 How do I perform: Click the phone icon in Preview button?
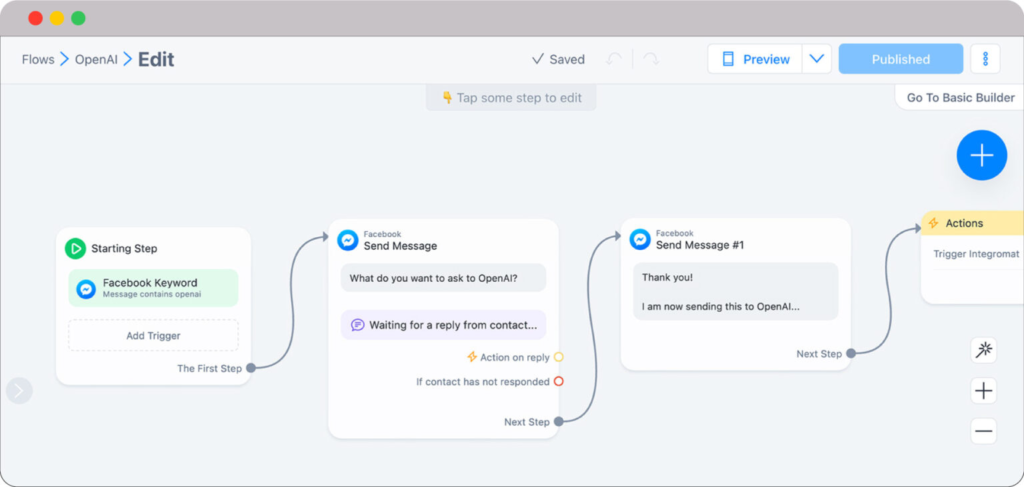[728, 59]
